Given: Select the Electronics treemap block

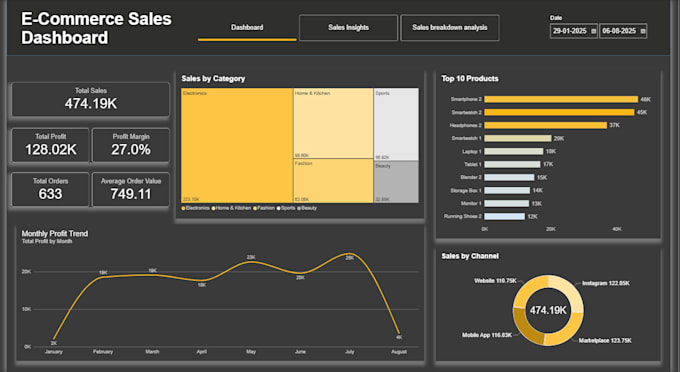Looking at the screenshot, I should coord(237,145).
